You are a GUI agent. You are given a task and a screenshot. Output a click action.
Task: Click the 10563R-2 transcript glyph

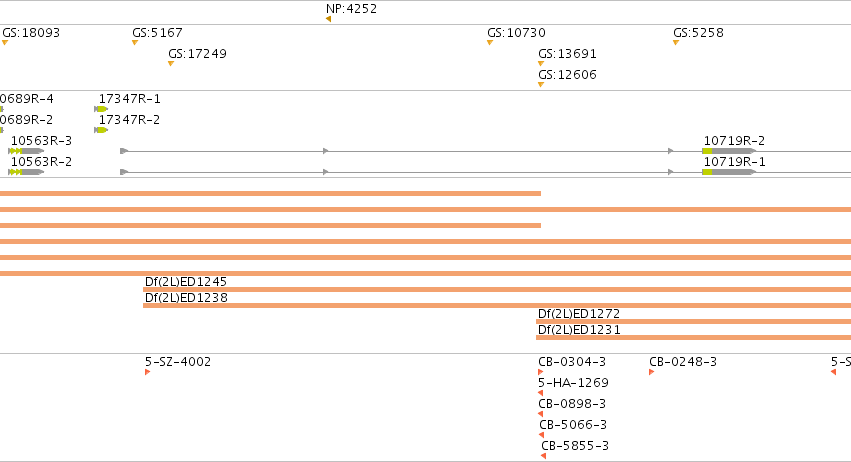tap(26, 172)
